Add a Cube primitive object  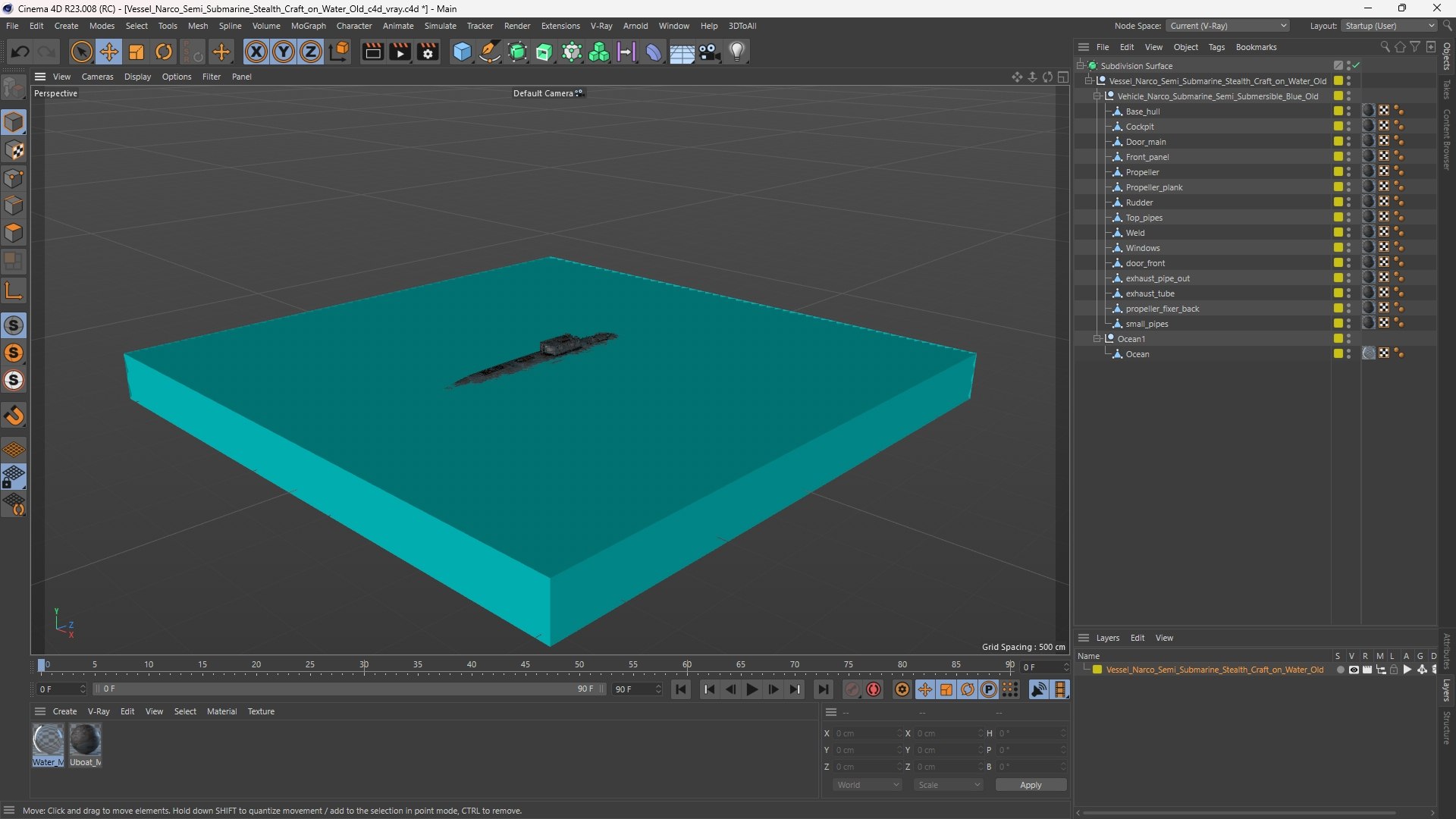pos(462,52)
